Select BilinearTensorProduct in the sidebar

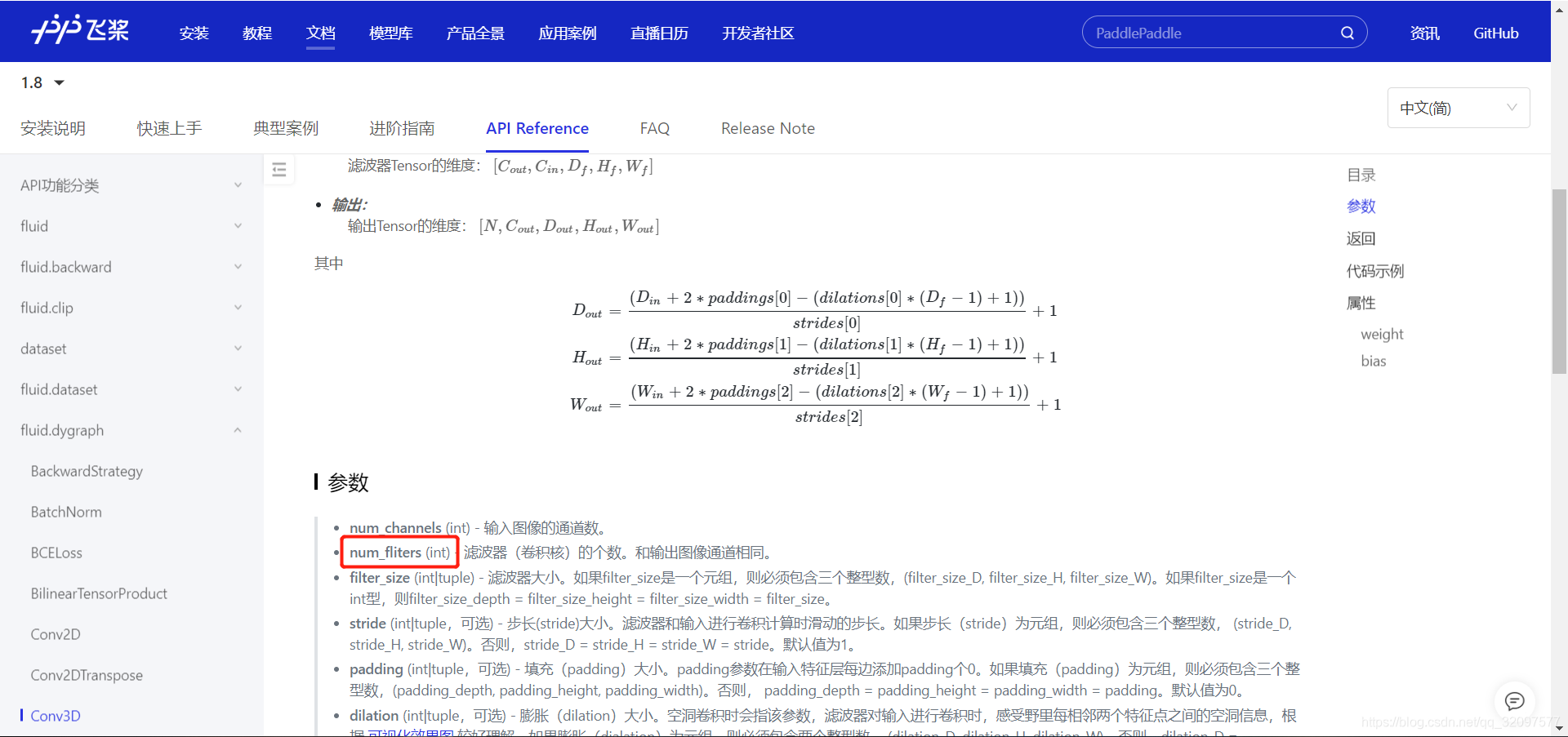(99, 593)
